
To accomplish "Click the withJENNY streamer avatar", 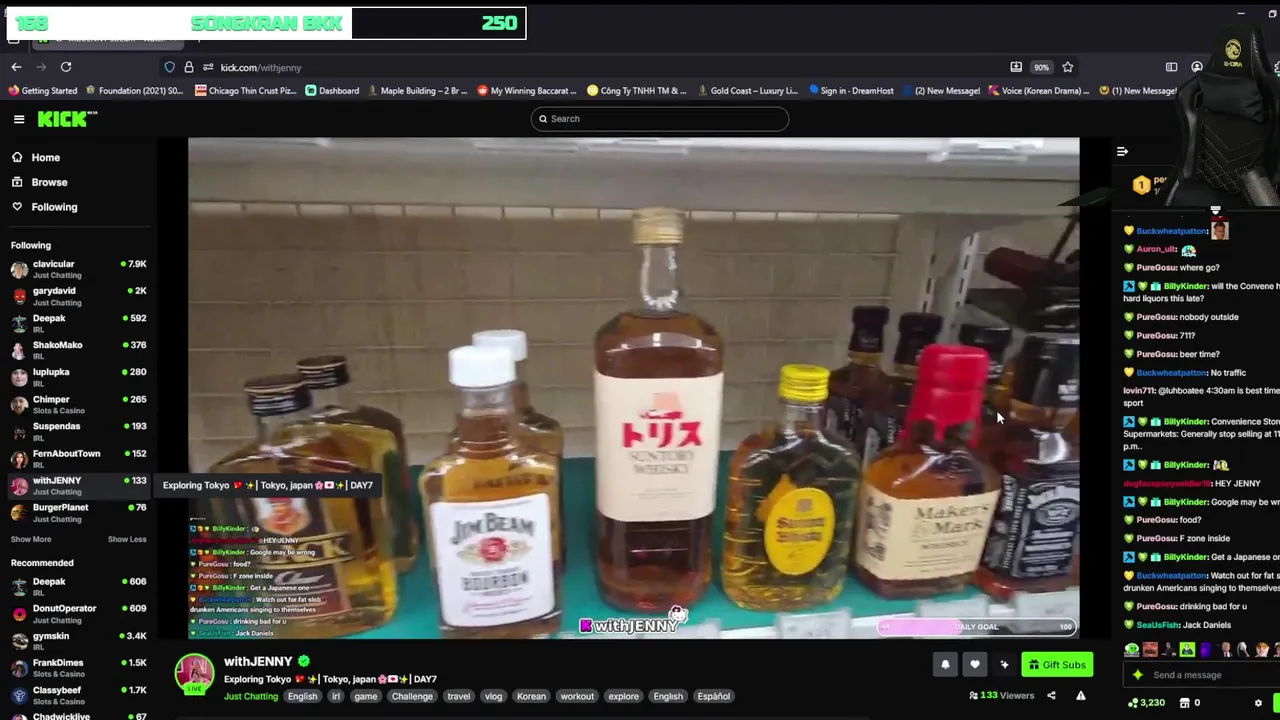I will [x=194, y=673].
